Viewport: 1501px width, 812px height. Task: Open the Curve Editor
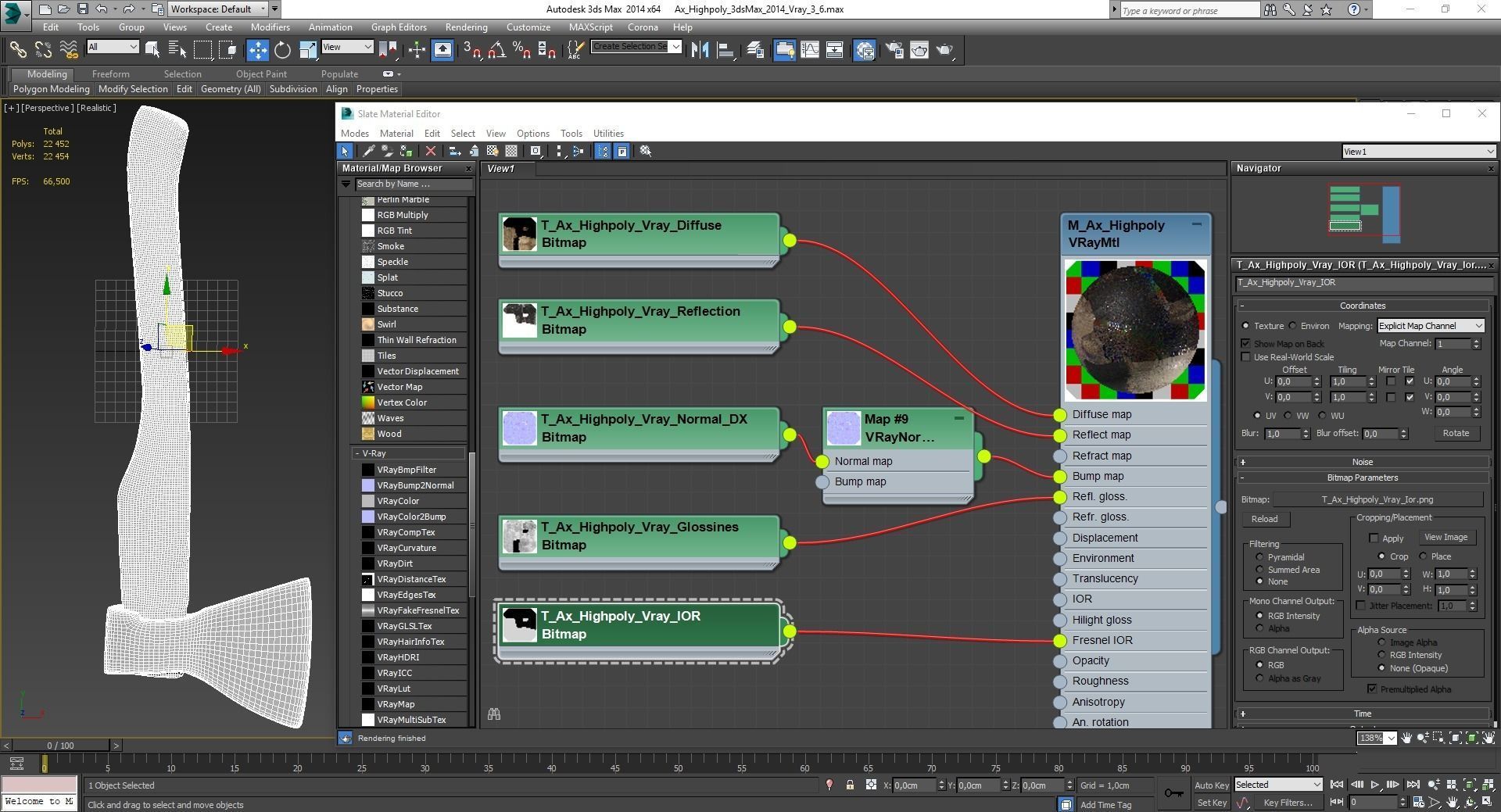(810, 50)
